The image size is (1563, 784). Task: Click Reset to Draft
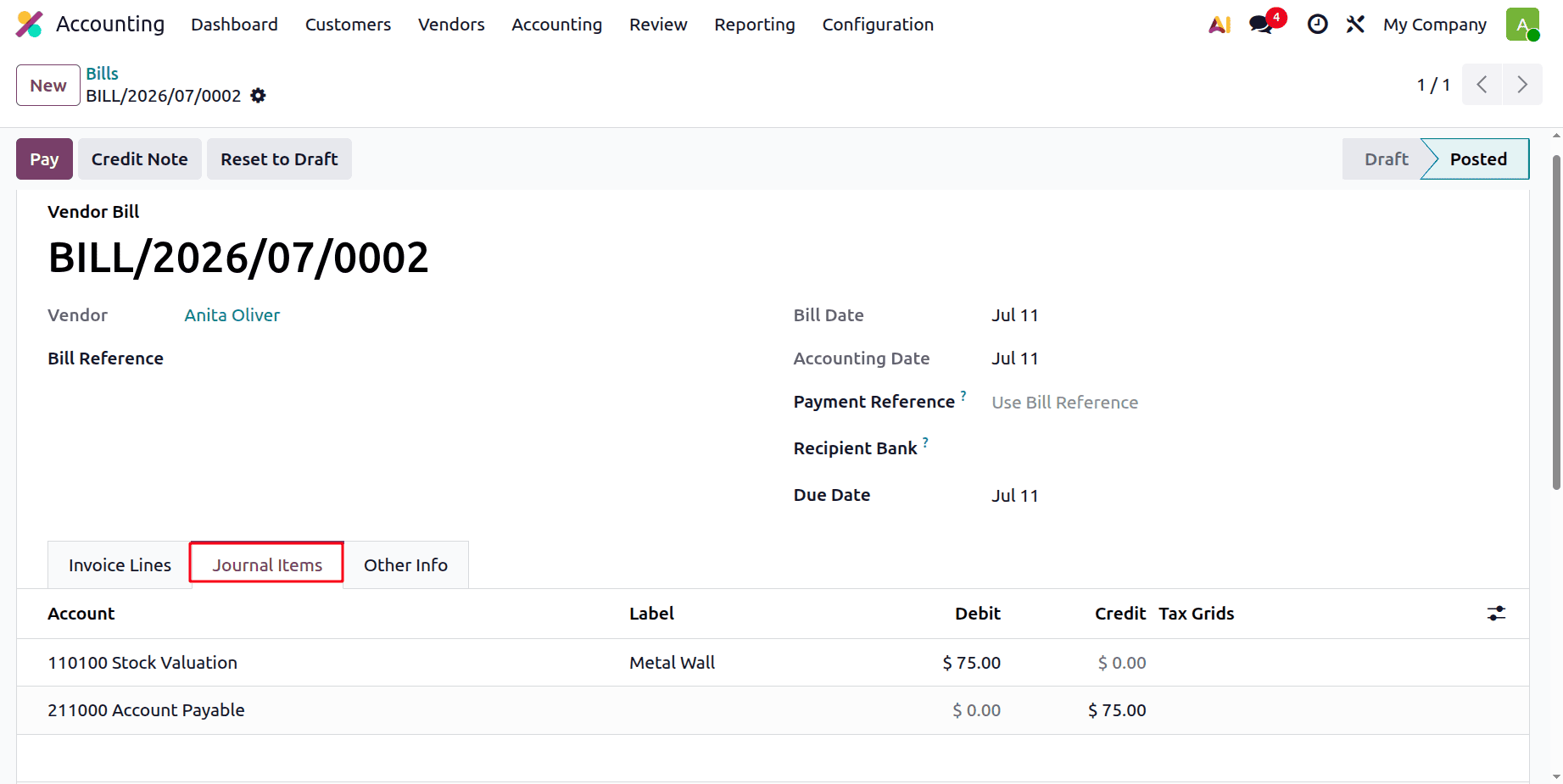click(x=279, y=159)
